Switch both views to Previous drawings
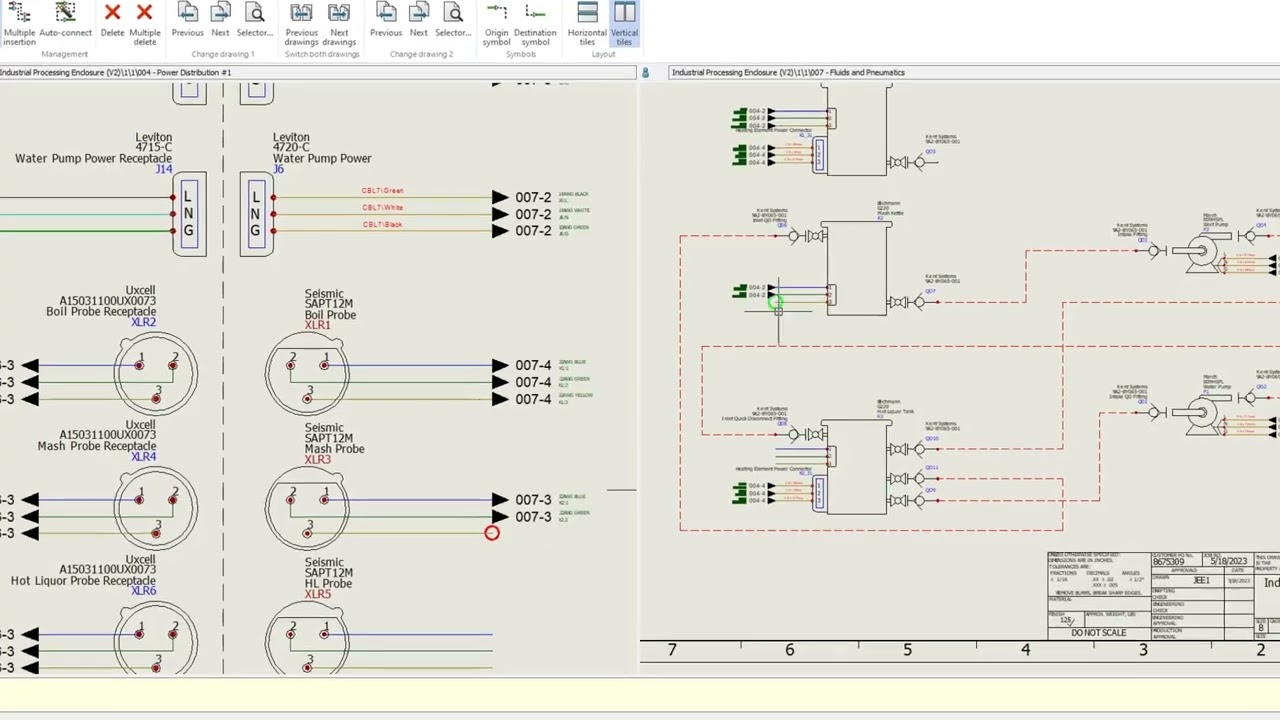 [x=301, y=22]
